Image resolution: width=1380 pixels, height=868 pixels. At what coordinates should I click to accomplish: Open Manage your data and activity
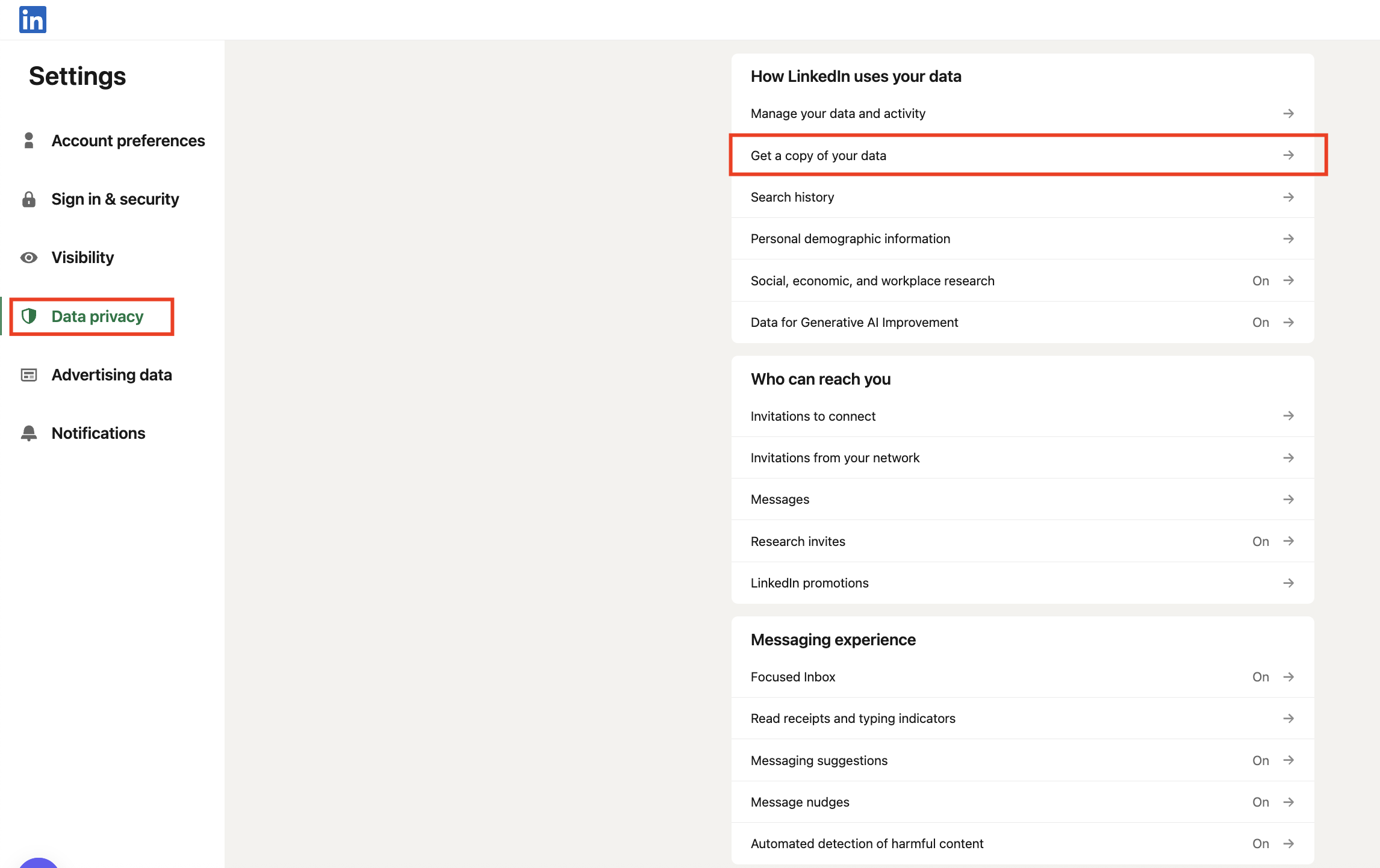[838, 114]
